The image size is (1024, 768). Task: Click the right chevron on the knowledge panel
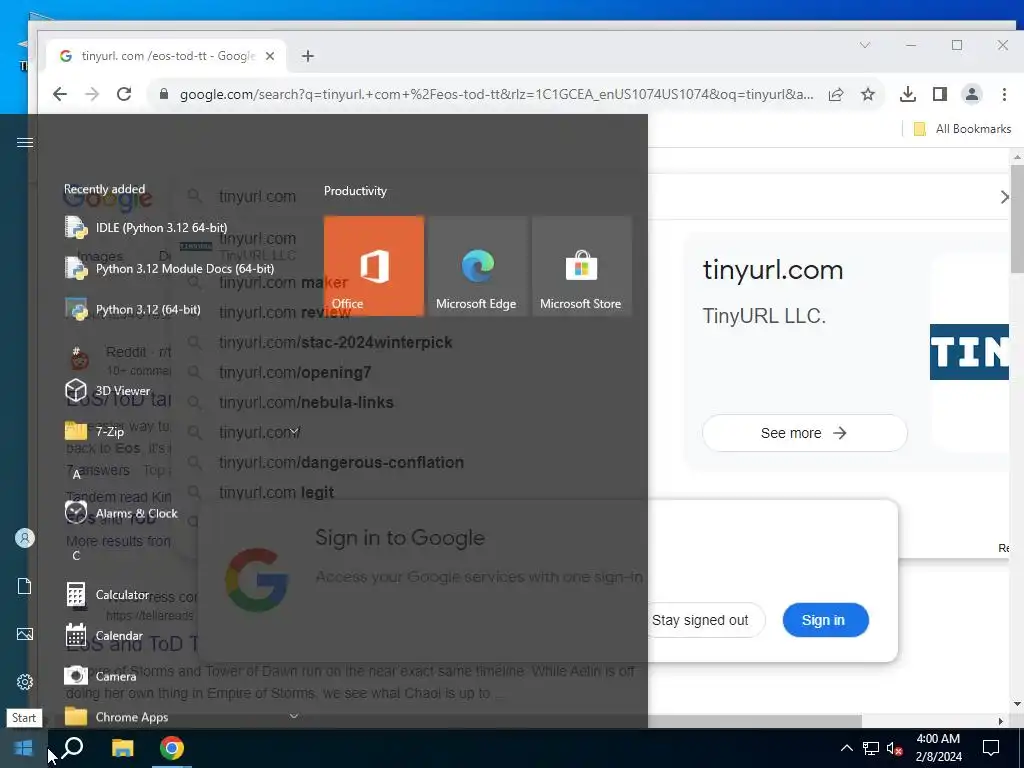pyautogui.click(x=1004, y=197)
